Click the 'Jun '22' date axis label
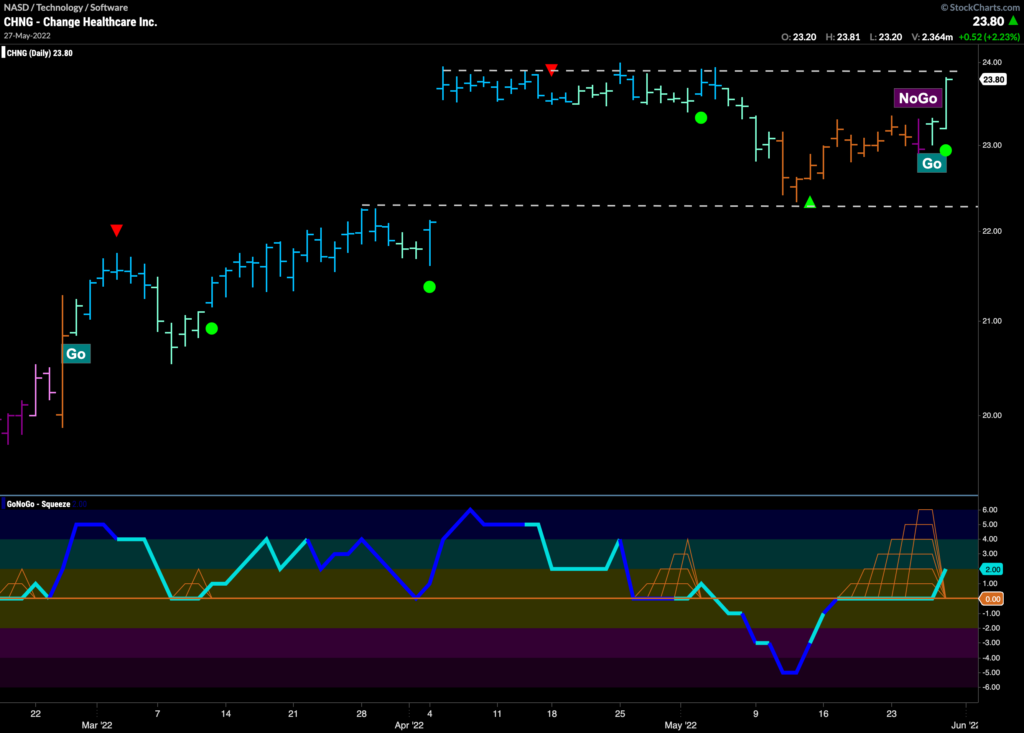Viewport: 1024px width, 733px height. click(x=965, y=725)
